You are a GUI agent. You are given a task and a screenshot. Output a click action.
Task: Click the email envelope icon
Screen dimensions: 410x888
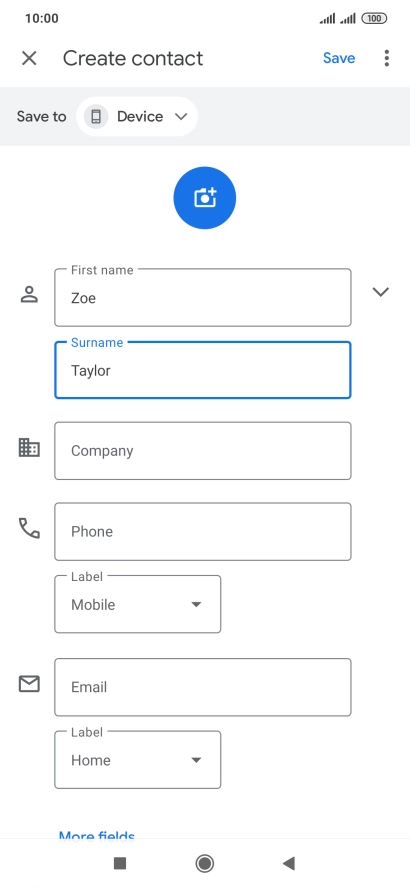(x=29, y=684)
